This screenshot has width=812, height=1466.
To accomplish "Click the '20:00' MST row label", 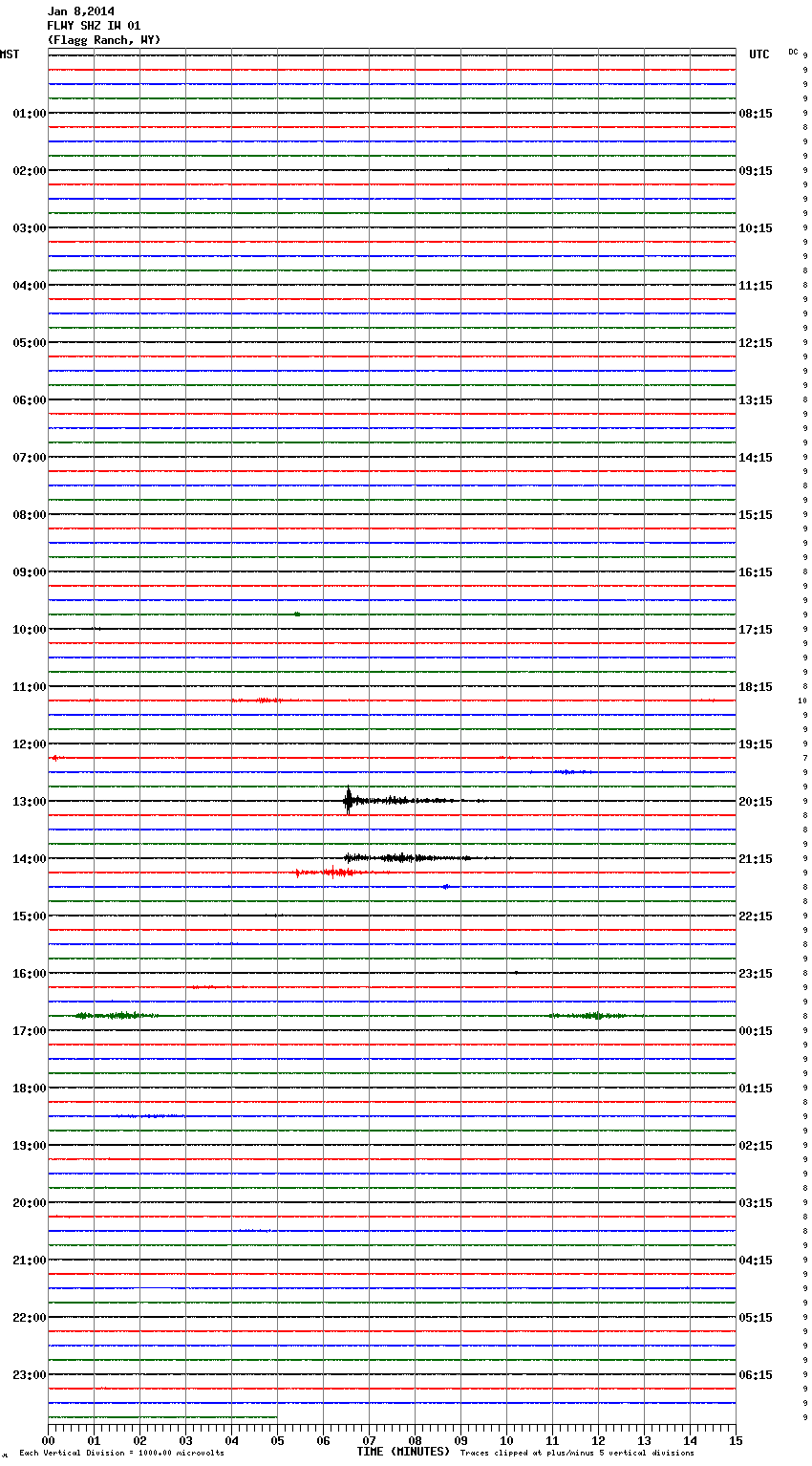I will (x=30, y=1203).
